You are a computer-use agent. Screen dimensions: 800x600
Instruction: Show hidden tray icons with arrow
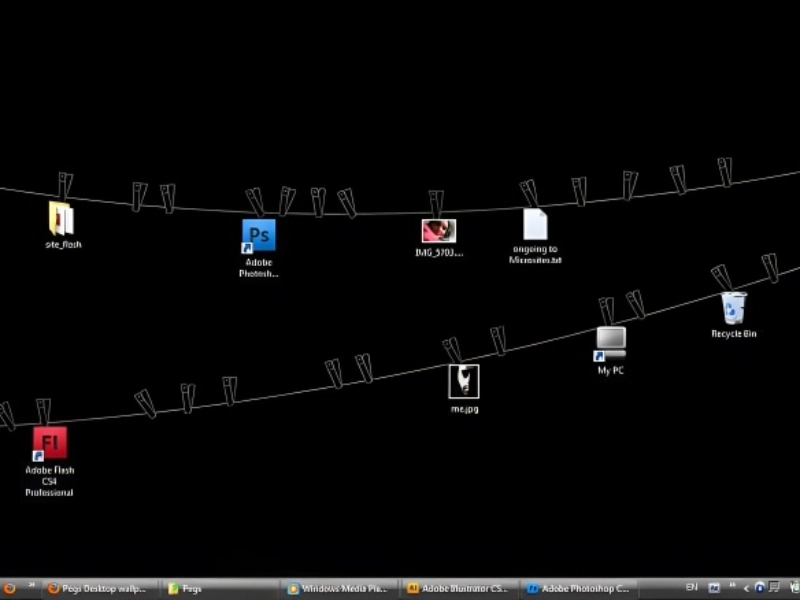(x=746, y=588)
